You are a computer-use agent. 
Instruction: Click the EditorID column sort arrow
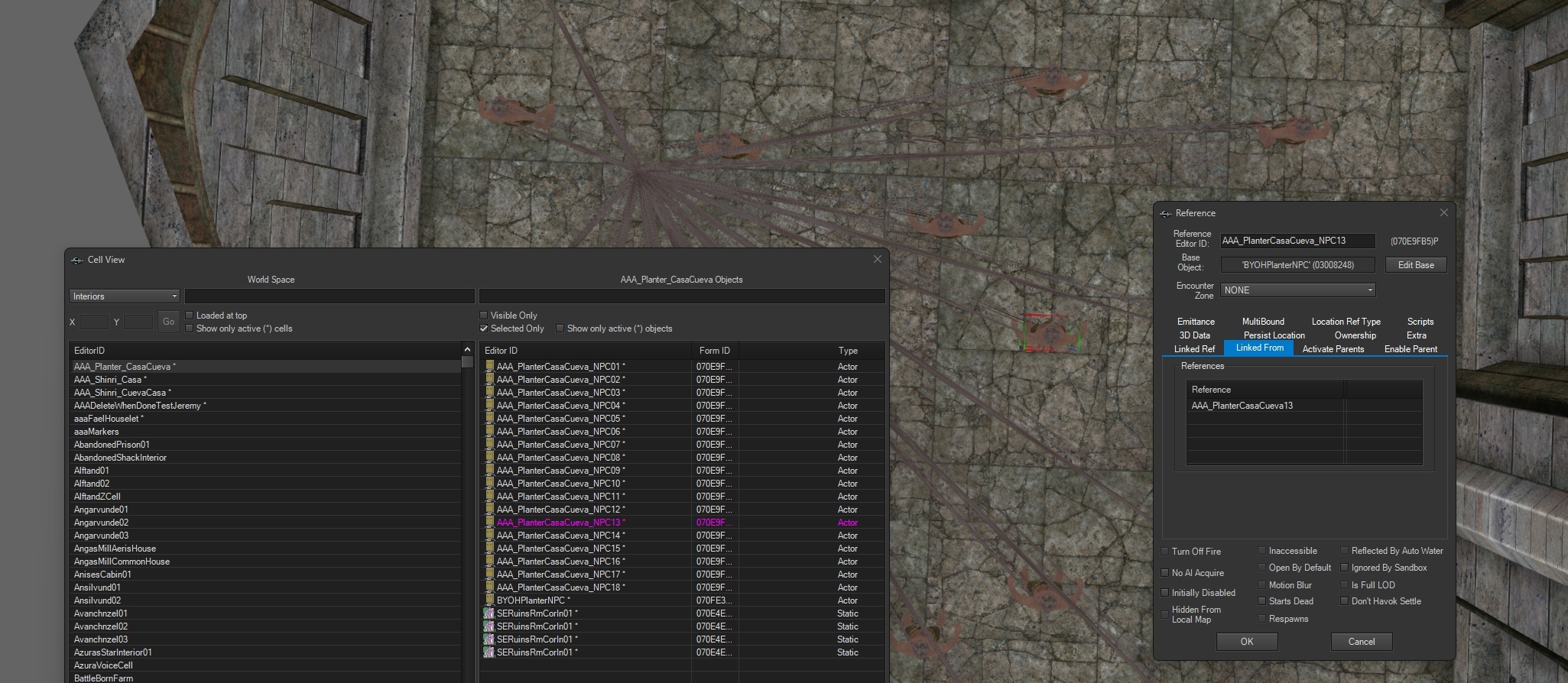pyautogui.click(x=467, y=350)
